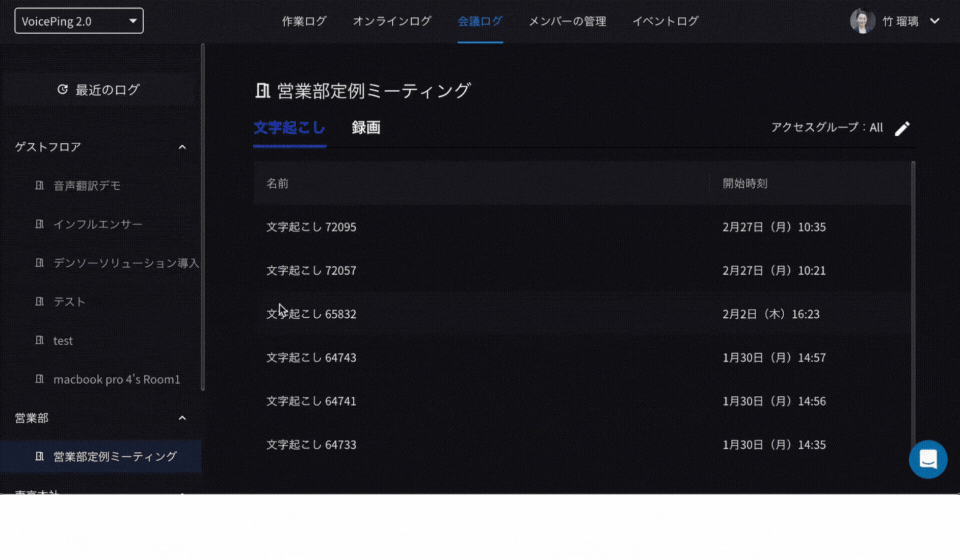Open the メンバーの管理 menu
The width and height of the screenshot is (960, 560).
567,21
